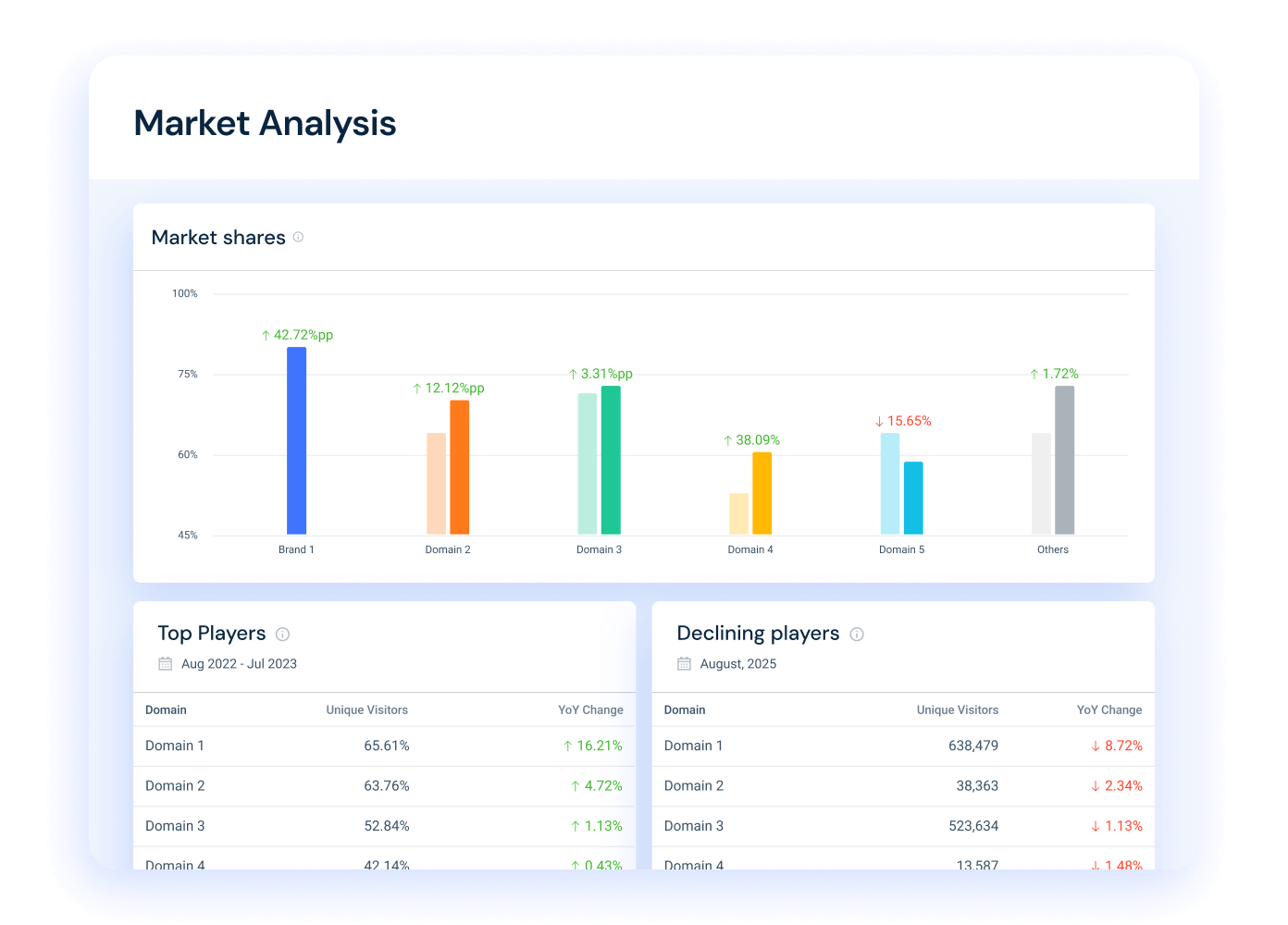Click the Market shares info icon
Screen dimensions: 1288x925
[298, 237]
